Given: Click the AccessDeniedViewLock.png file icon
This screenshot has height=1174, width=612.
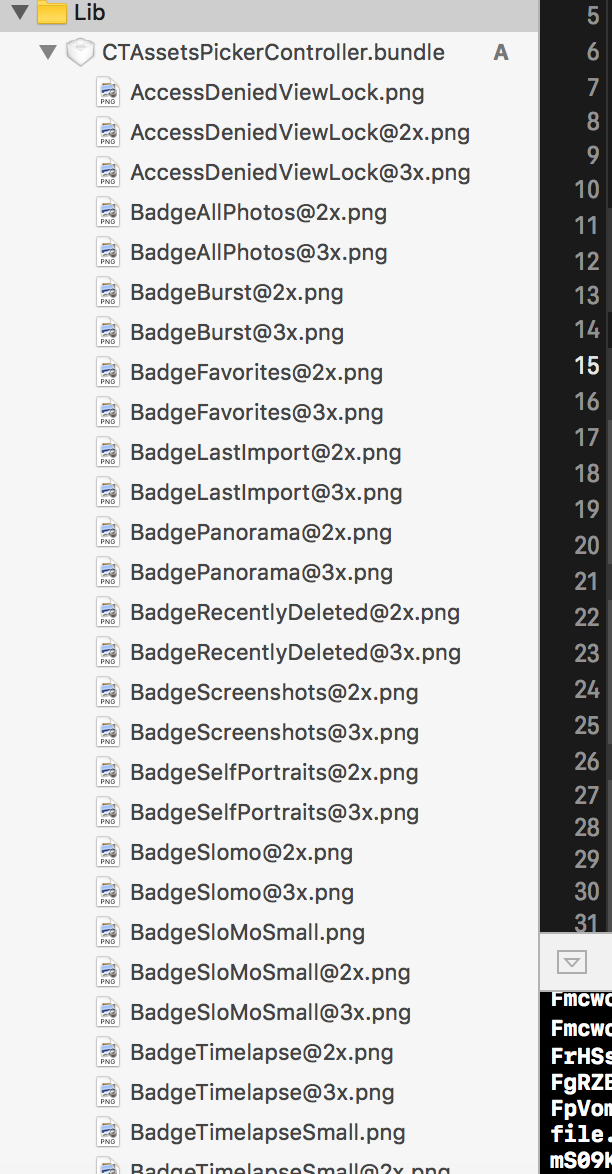Looking at the screenshot, I should pyautogui.click(x=108, y=93).
